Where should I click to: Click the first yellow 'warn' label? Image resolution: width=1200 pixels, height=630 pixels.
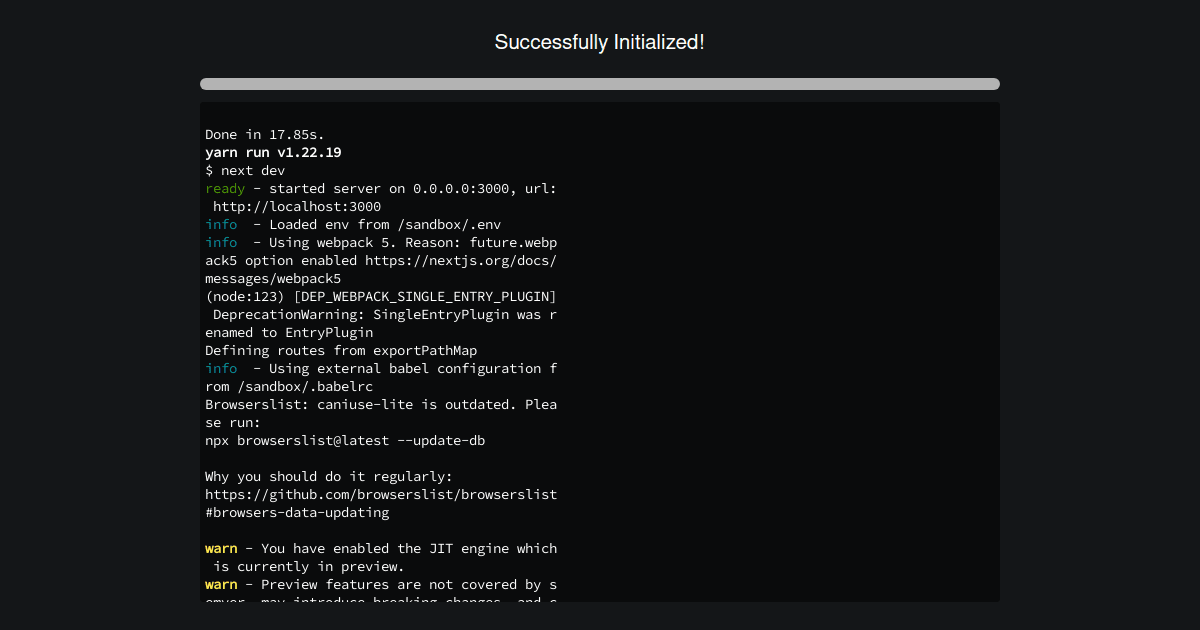(221, 549)
